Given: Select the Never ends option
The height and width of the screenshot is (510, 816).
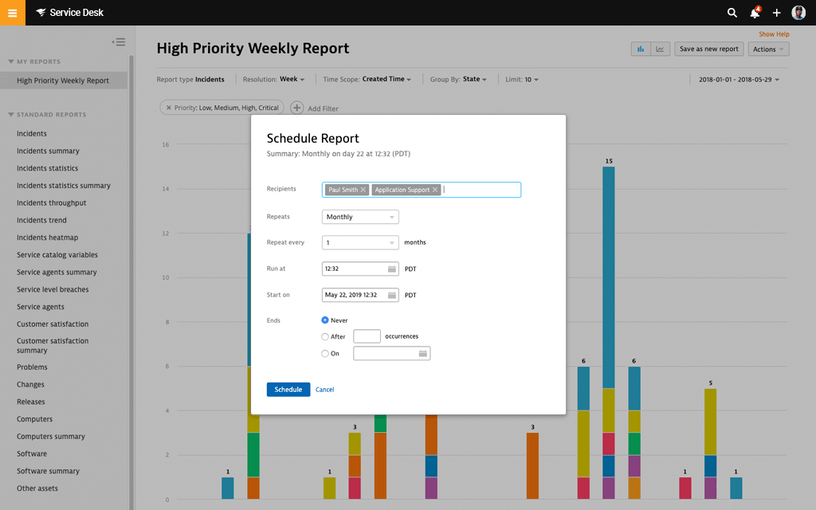Looking at the screenshot, I should click(325, 320).
